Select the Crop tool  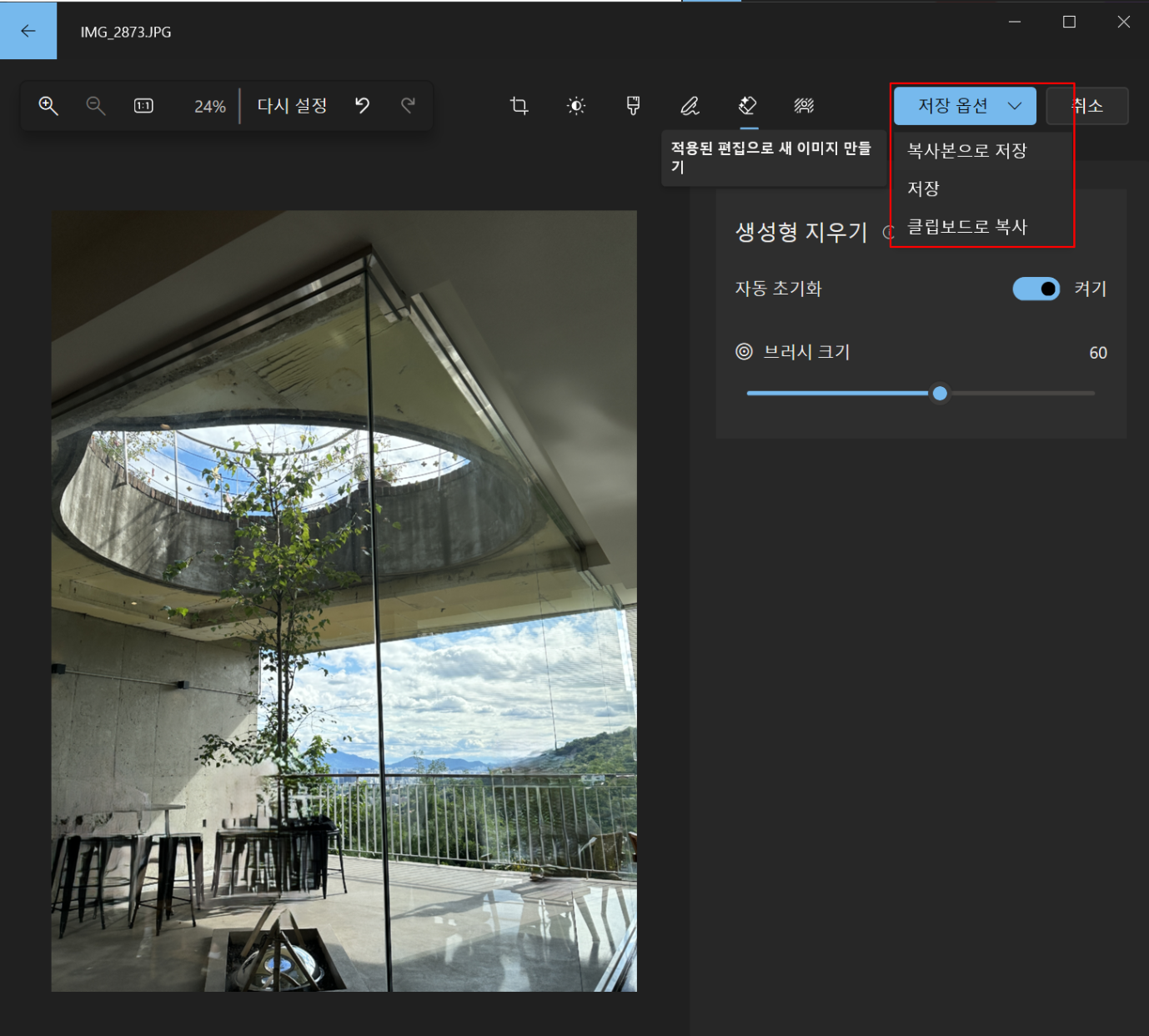pos(519,106)
